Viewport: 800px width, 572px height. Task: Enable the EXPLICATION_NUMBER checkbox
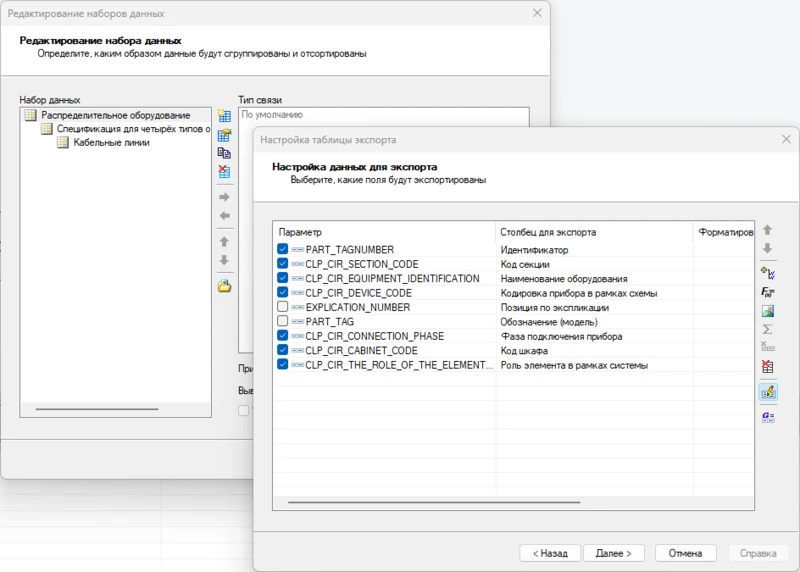tap(283, 307)
